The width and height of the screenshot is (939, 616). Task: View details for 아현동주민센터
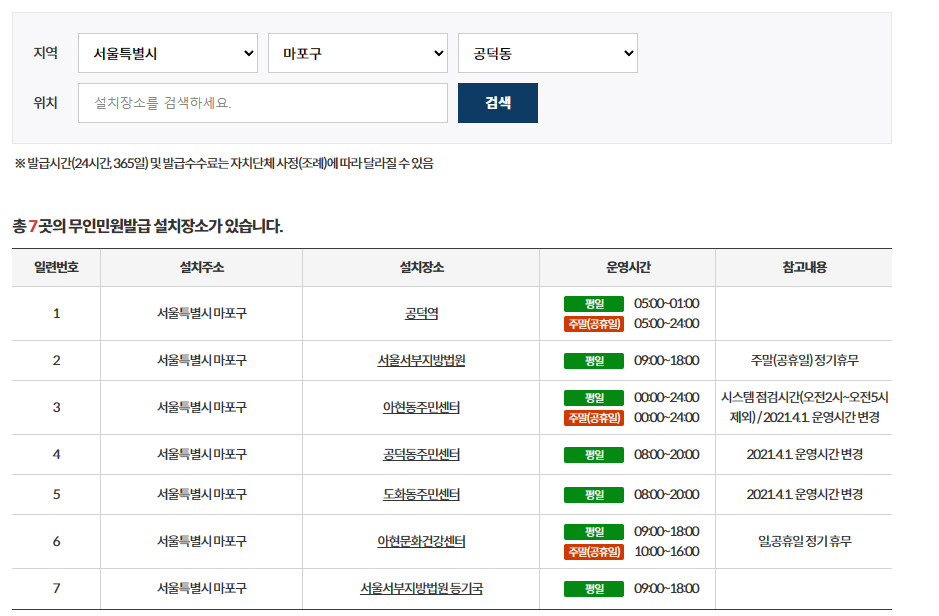coord(420,406)
